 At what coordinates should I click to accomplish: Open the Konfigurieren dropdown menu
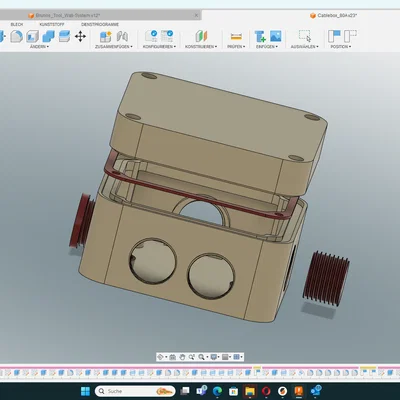[159, 47]
